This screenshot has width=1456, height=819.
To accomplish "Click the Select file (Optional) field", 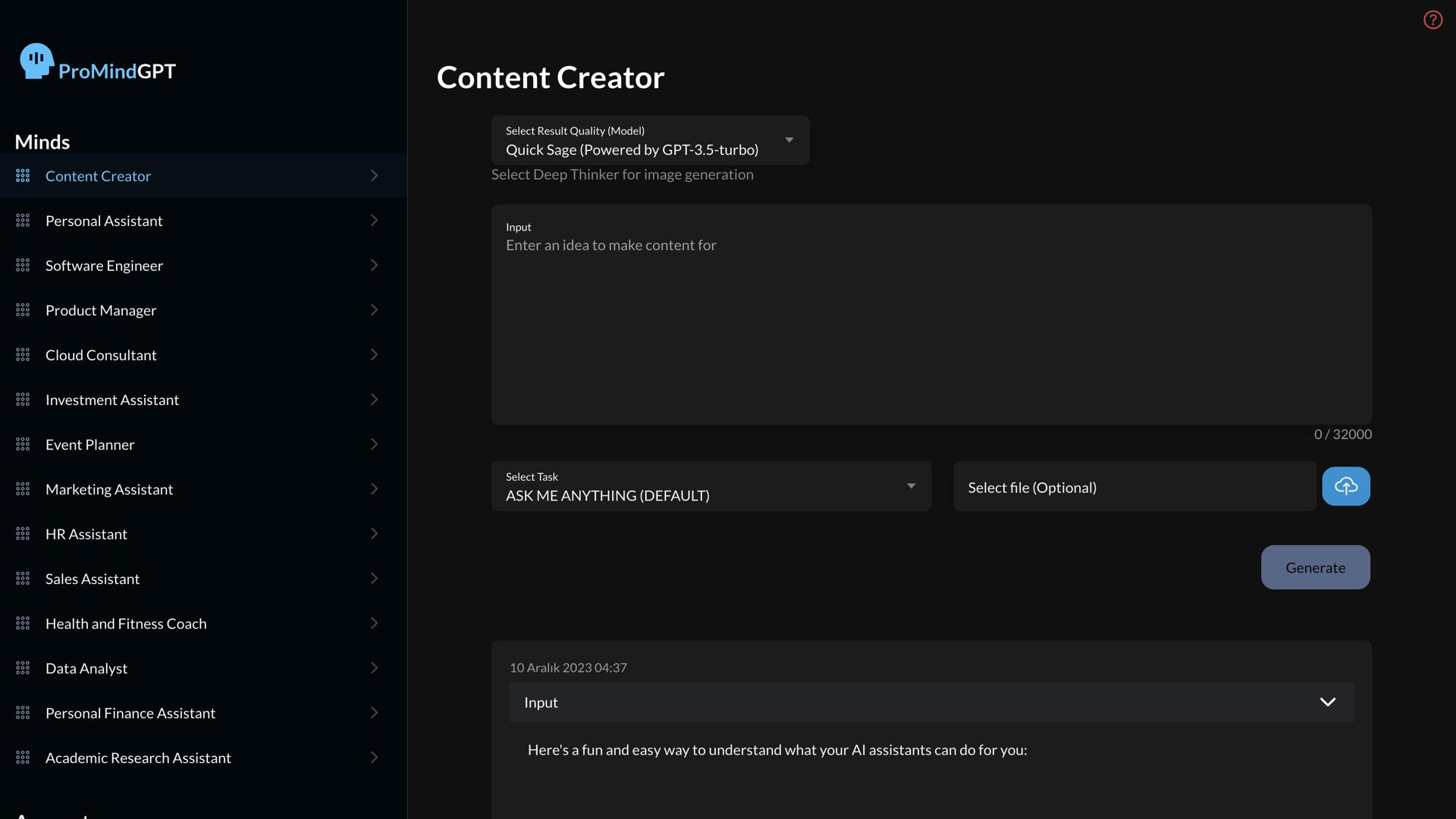I will coord(1134,488).
